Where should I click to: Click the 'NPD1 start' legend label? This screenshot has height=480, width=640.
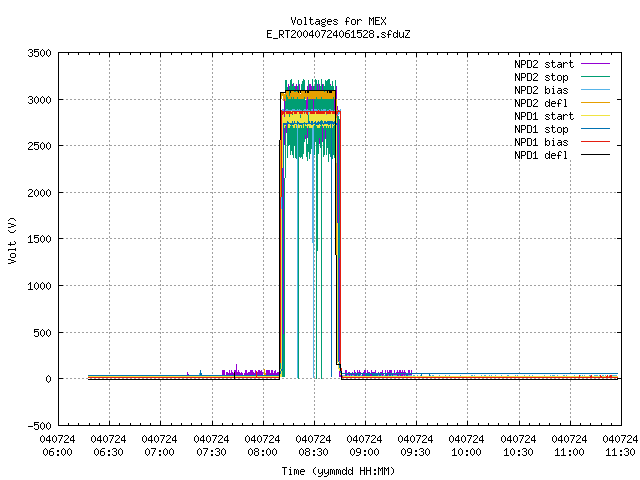(544, 116)
